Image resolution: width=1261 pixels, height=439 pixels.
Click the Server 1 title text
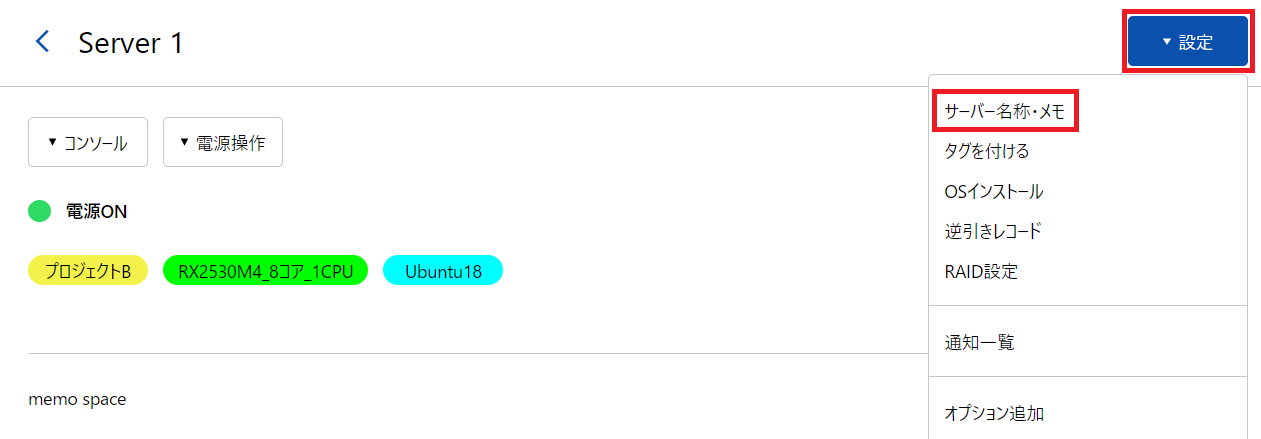pos(131,43)
